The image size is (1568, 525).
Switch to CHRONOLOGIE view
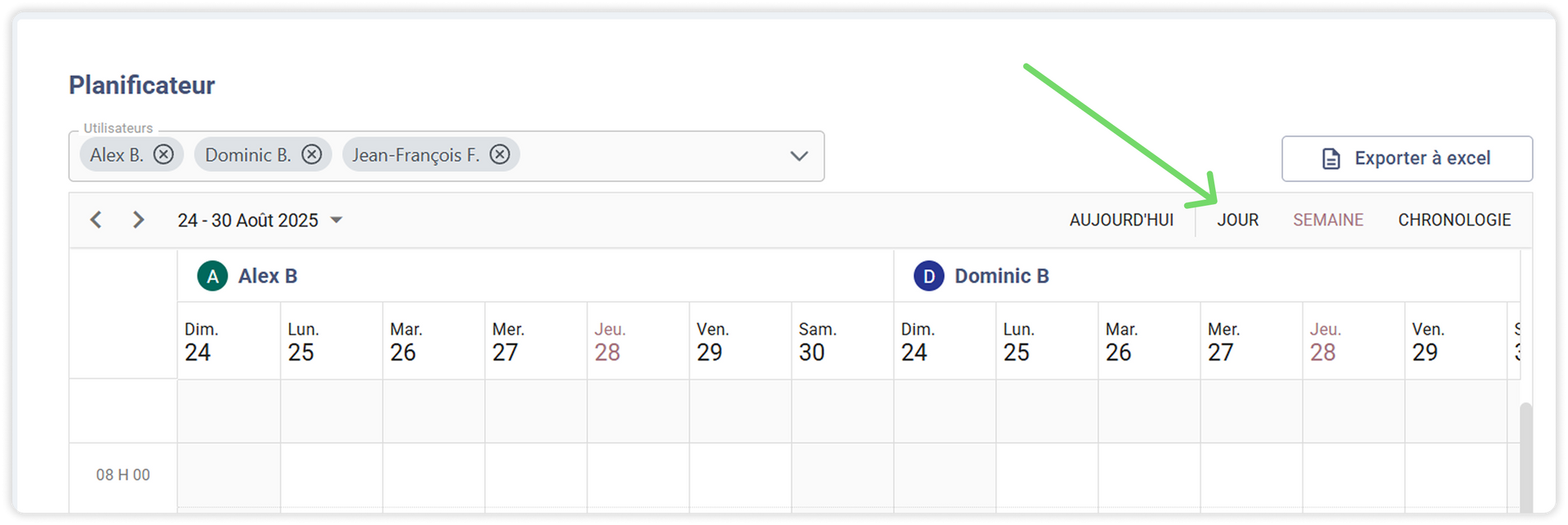click(x=1454, y=220)
